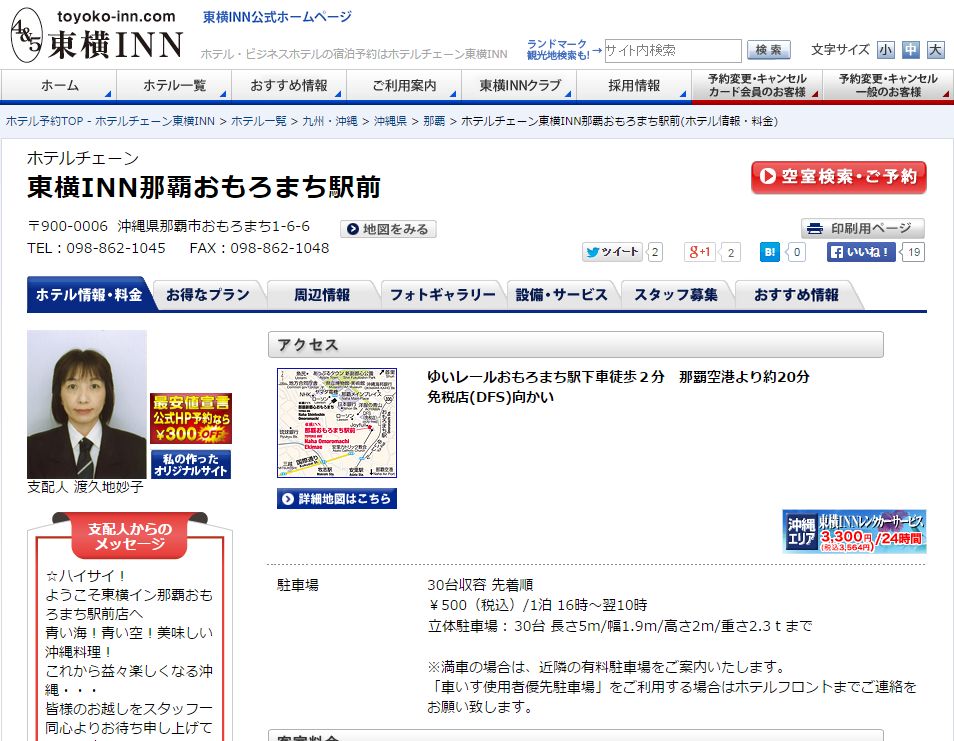
Task: Select the medium 中 font size
Action: click(911, 50)
